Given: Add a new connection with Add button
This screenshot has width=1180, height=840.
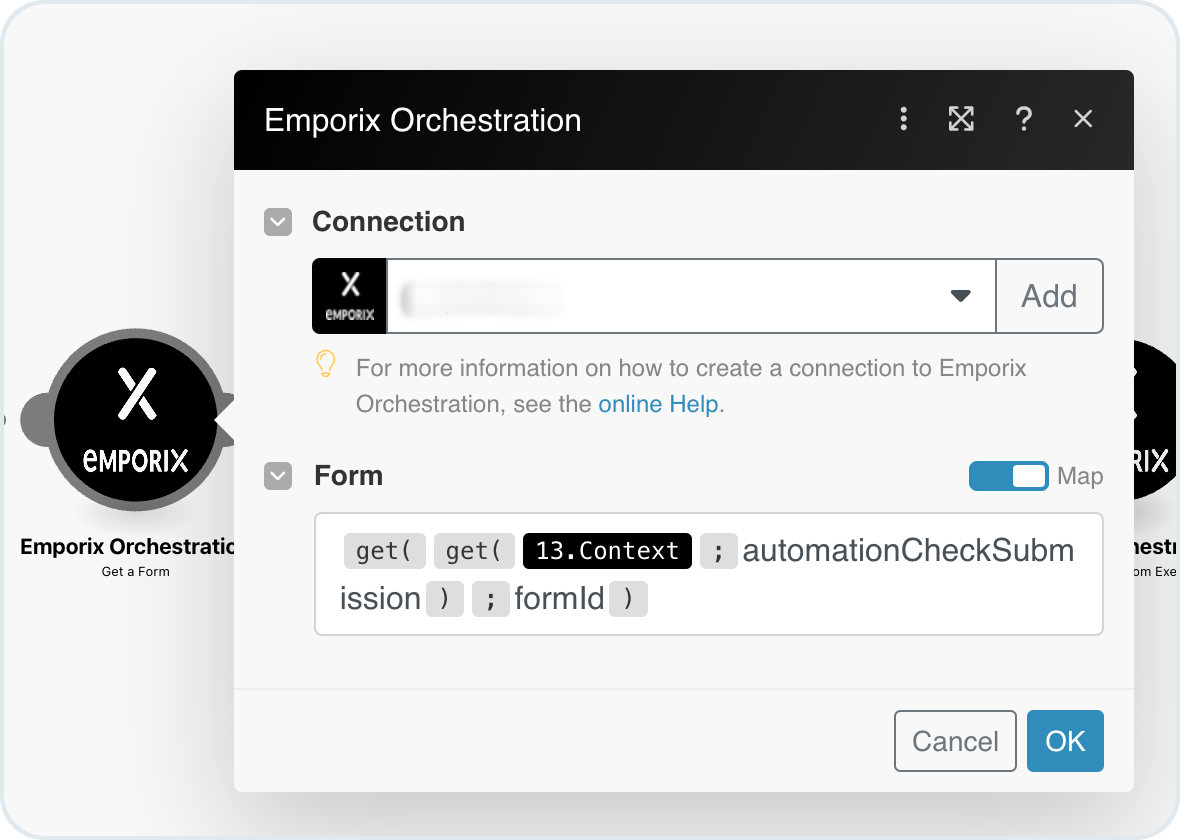Looking at the screenshot, I should (1049, 296).
